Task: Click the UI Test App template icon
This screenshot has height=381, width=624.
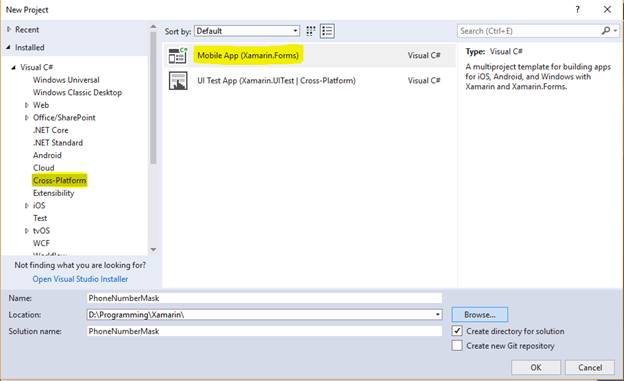Action: pos(178,81)
